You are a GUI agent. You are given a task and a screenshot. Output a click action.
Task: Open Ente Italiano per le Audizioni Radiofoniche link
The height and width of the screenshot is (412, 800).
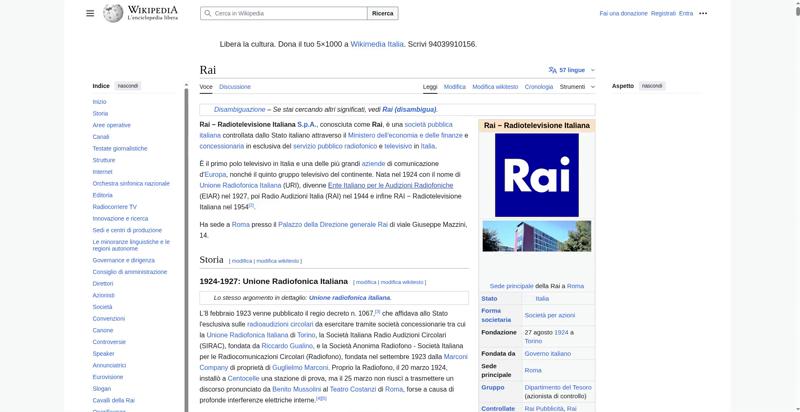coord(390,185)
